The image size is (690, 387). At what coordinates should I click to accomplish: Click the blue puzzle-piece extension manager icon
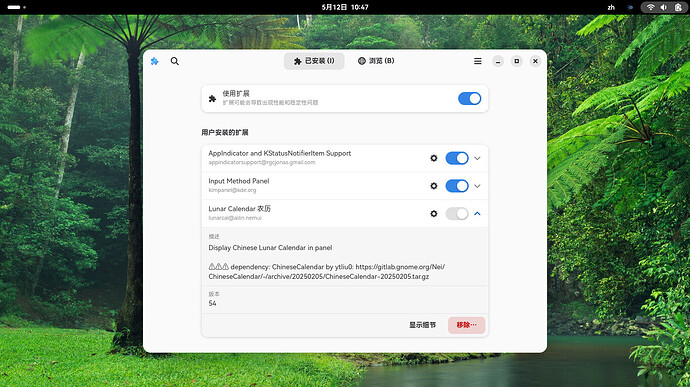point(154,61)
